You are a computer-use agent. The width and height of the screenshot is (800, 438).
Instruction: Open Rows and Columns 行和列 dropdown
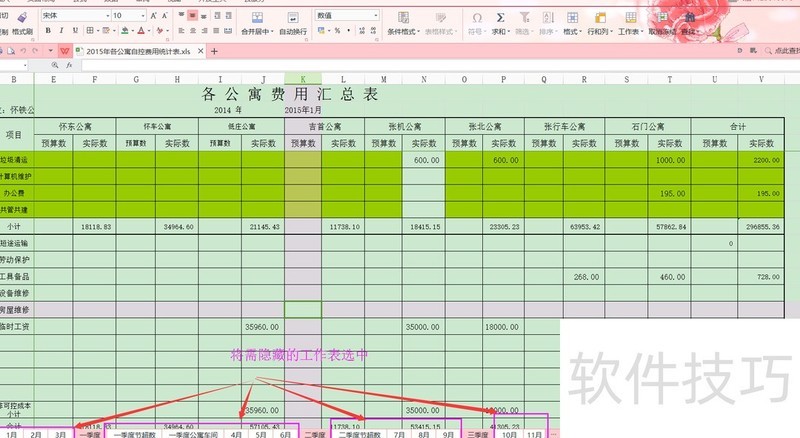pyautogui.click(x=599, y=23)
